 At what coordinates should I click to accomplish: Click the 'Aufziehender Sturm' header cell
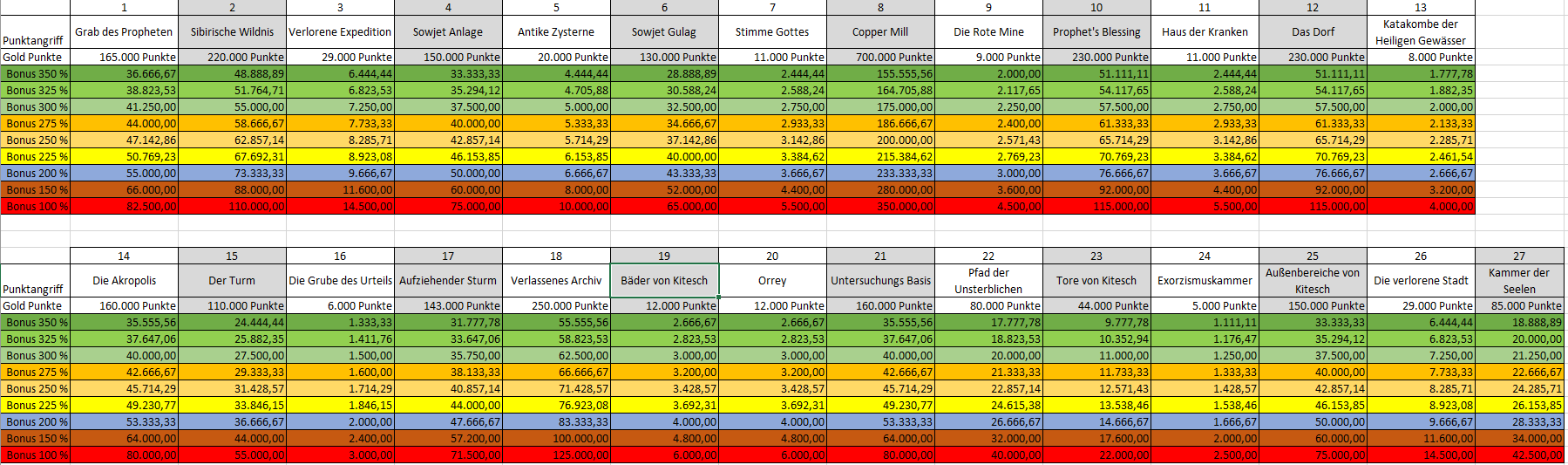(x=448, y=281)
